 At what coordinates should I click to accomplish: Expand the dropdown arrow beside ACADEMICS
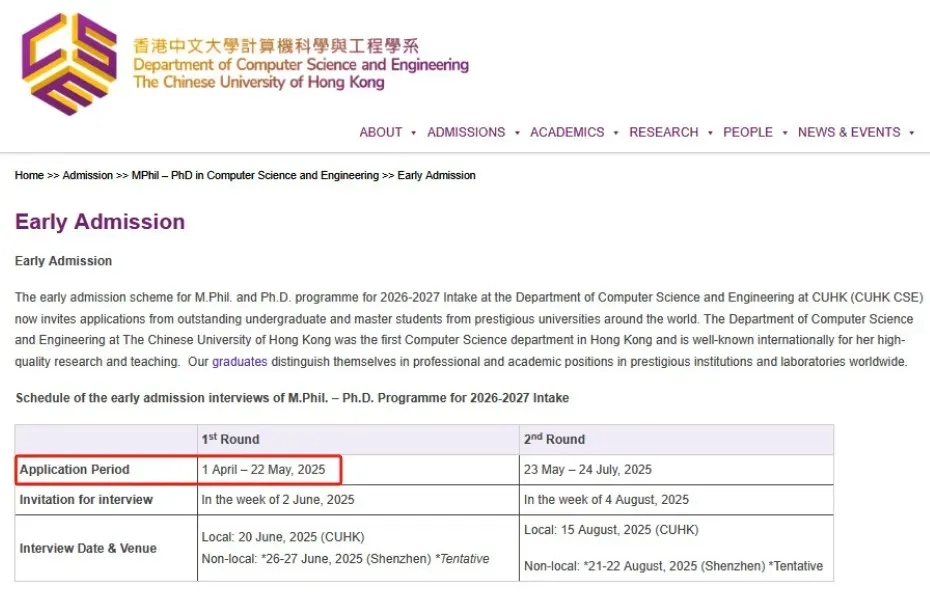tap(616, 133)
